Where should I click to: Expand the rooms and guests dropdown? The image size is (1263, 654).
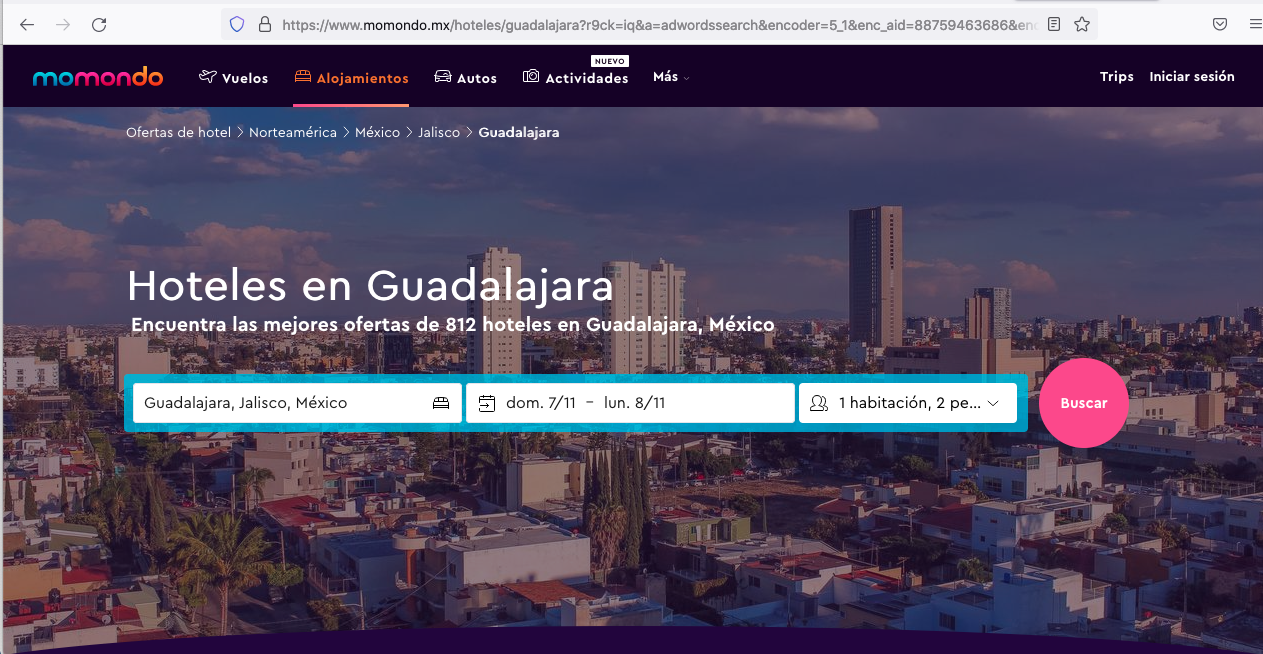click(x=908, y=403)
